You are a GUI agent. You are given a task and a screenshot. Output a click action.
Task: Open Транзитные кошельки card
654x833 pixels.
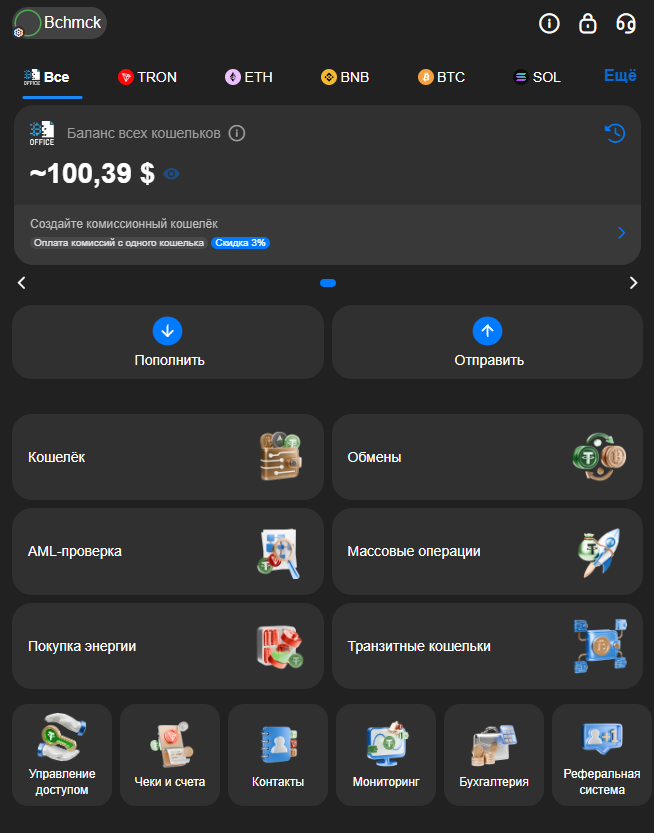tap(487, 646)
